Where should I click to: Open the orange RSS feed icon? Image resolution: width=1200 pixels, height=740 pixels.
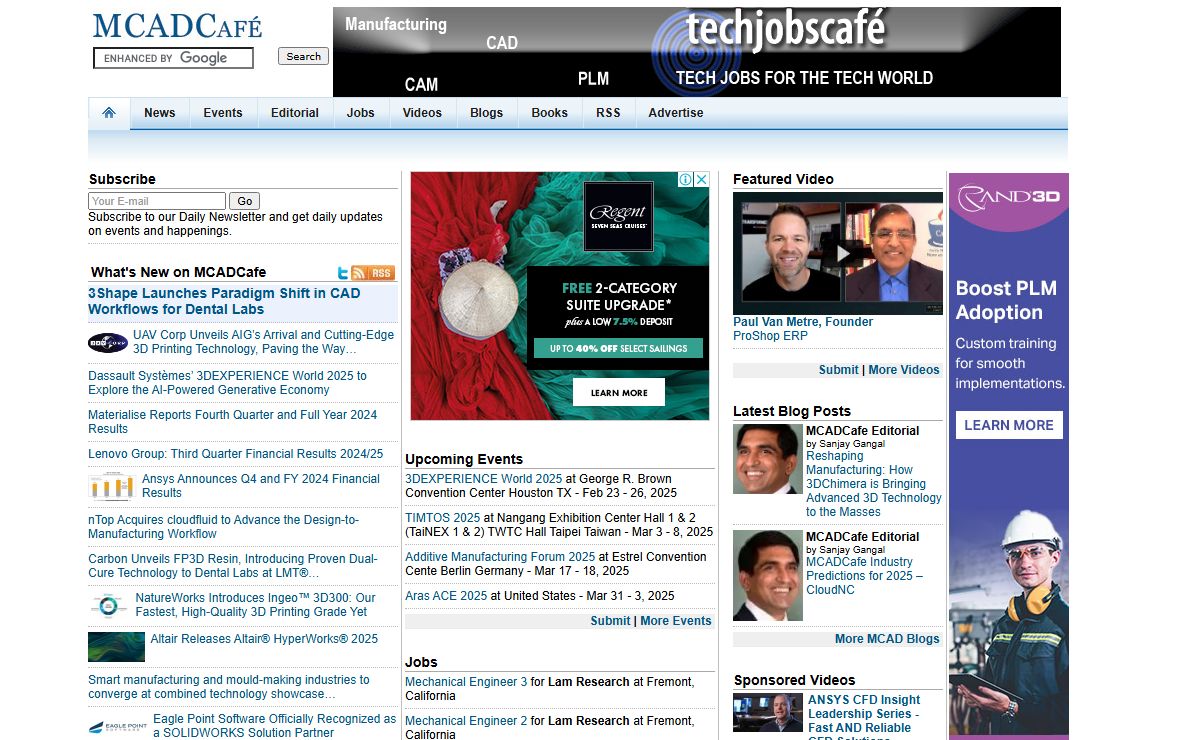(x=373, y=273)
